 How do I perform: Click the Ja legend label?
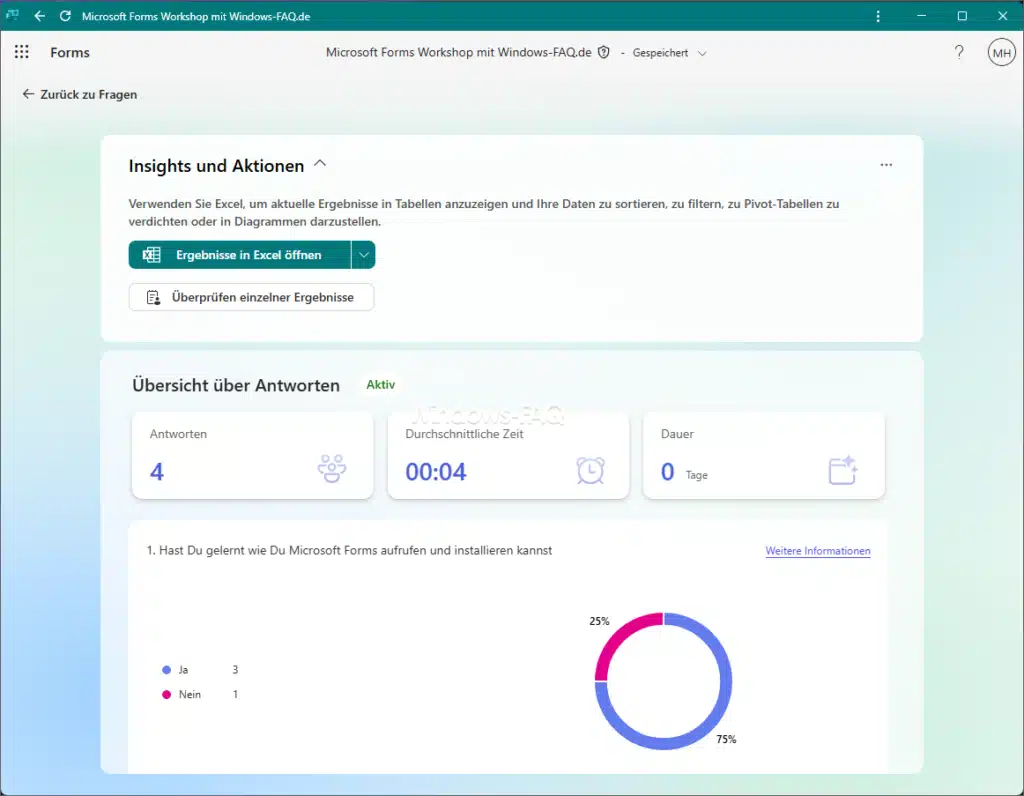point(184,670)
